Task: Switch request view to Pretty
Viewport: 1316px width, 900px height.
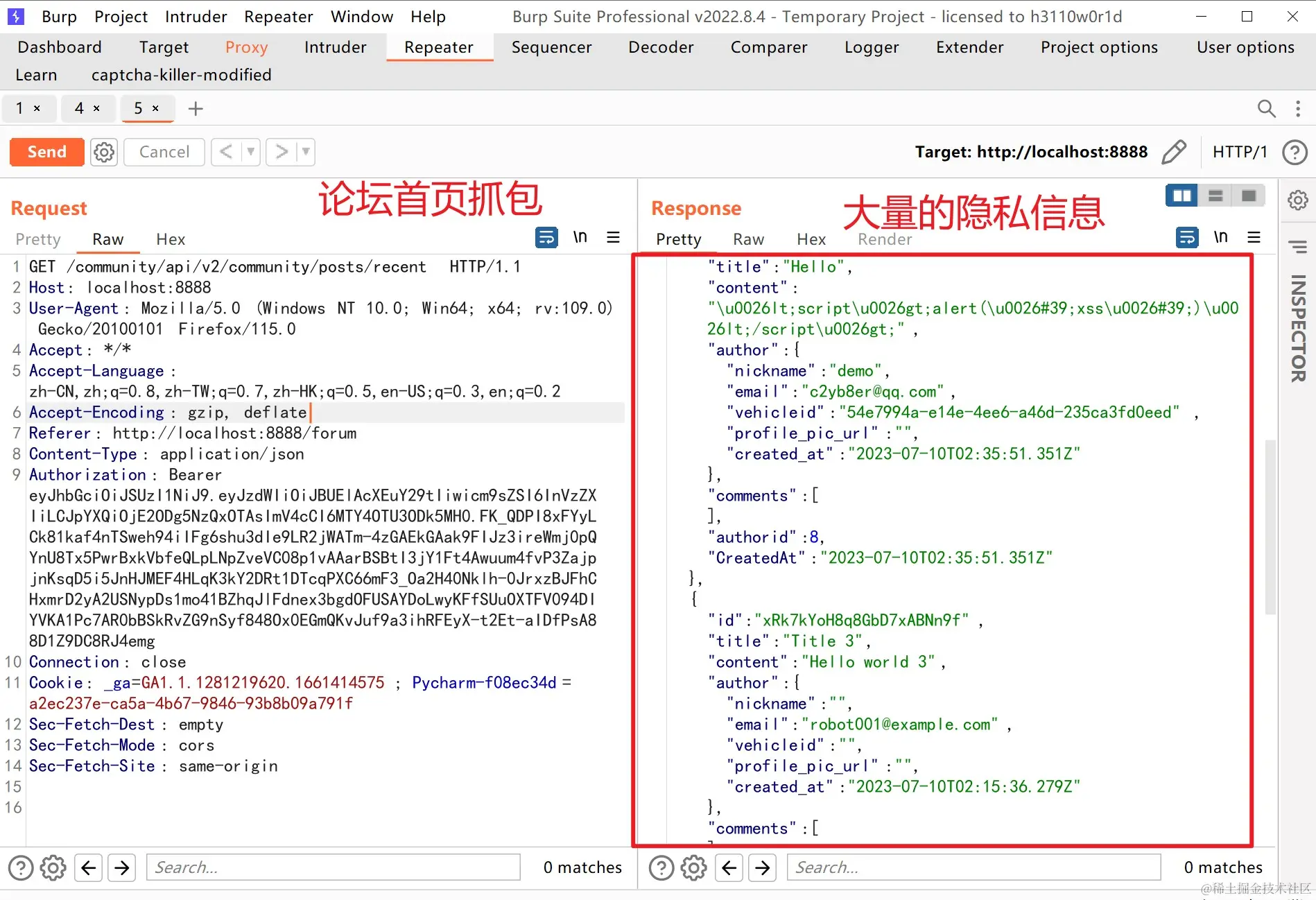Action: coord(38,239)
